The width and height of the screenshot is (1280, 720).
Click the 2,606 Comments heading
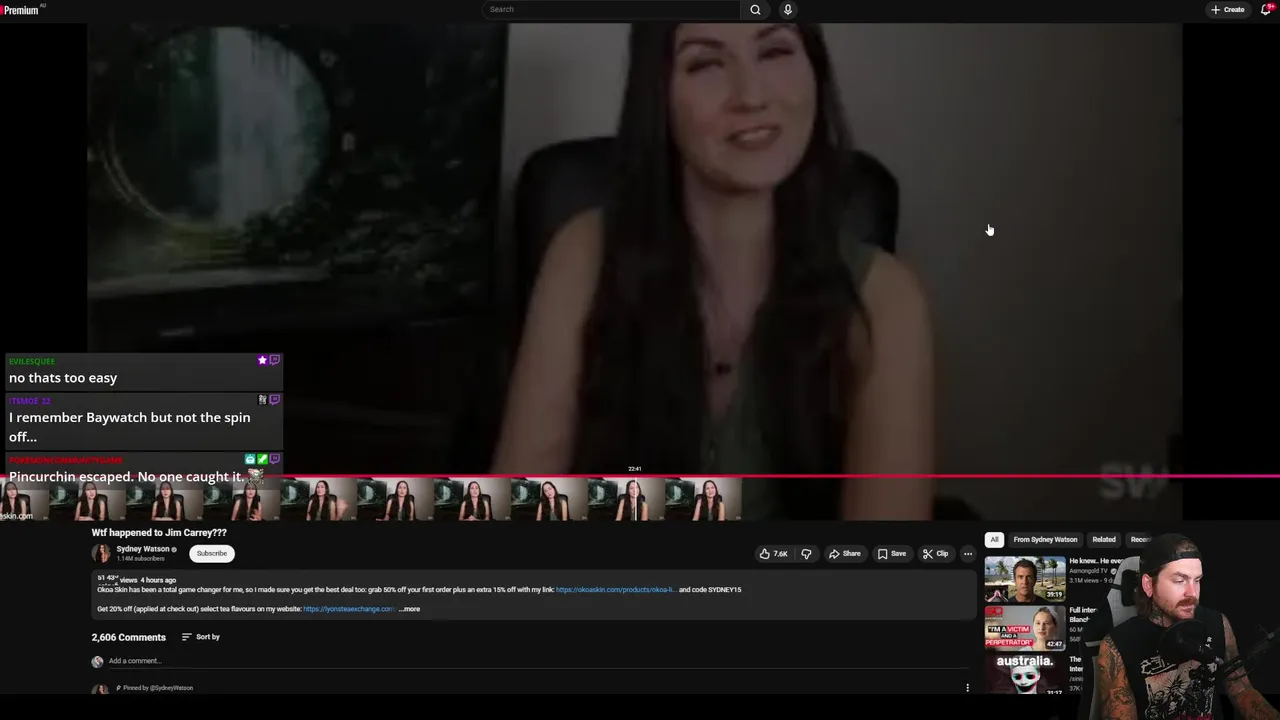tap(128, 637)
